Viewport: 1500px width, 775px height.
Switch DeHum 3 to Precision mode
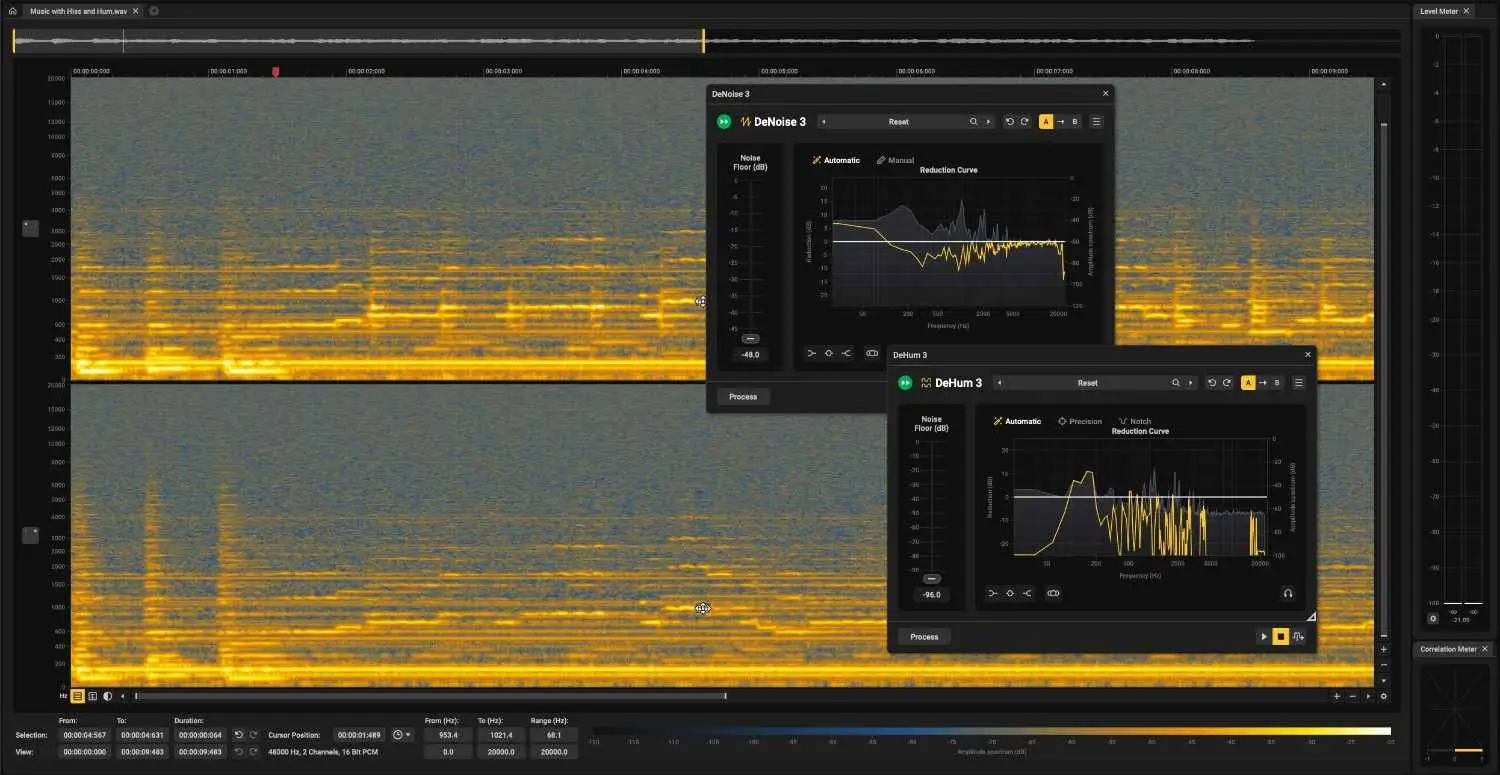click(1080, 421)
